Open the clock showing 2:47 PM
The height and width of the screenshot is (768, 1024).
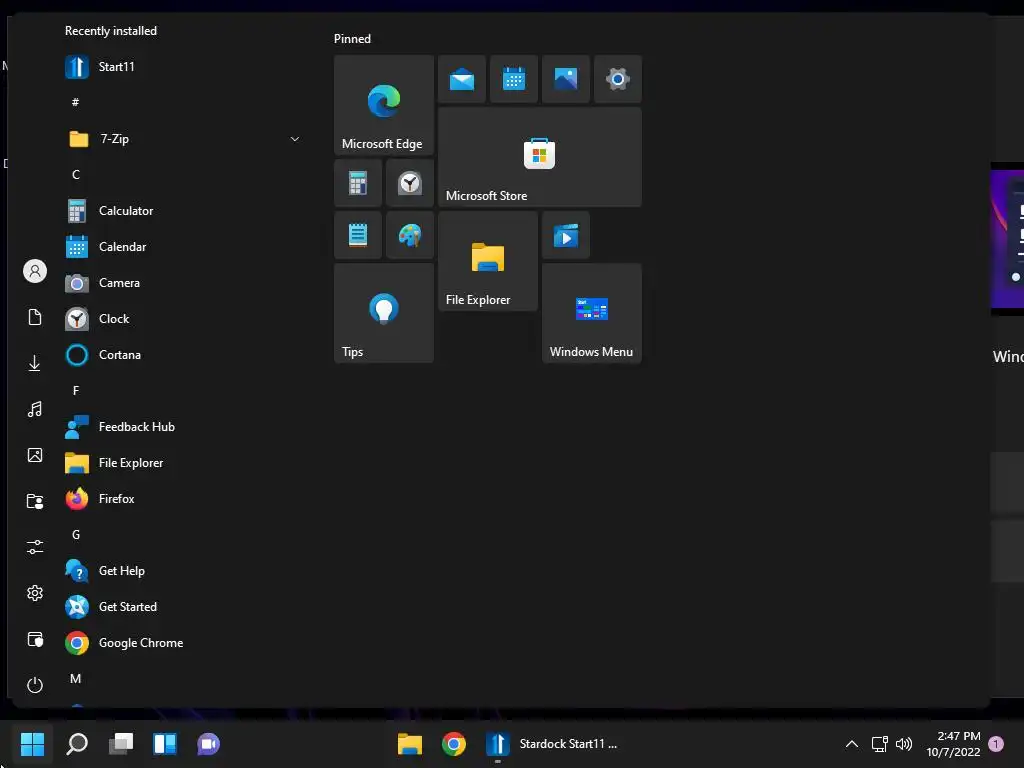click(953, 743)
